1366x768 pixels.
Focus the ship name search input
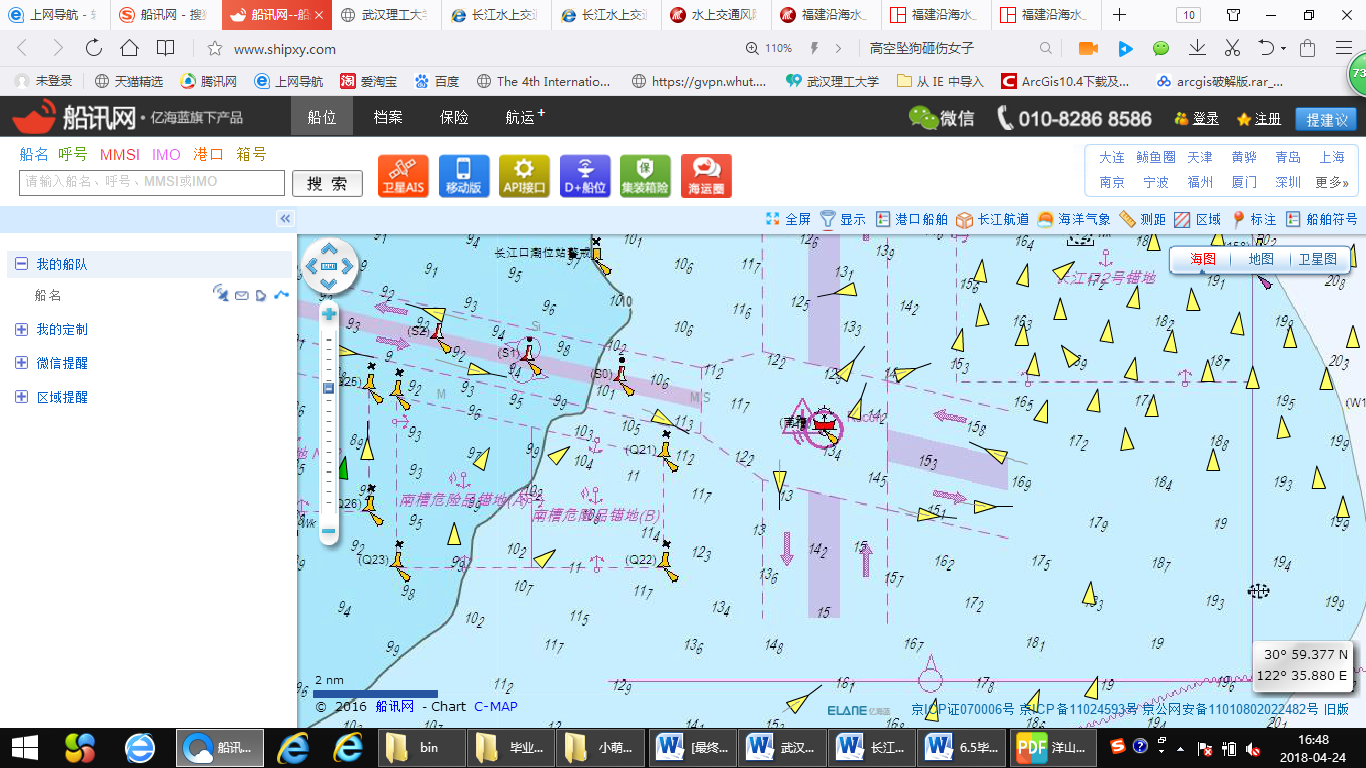[152, 182]
